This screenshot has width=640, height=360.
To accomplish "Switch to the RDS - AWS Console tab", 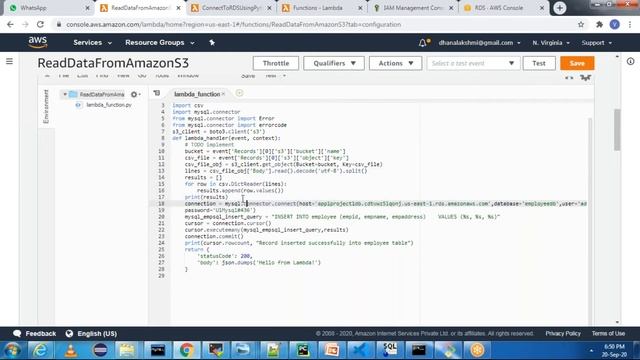I will click(504, 8).
